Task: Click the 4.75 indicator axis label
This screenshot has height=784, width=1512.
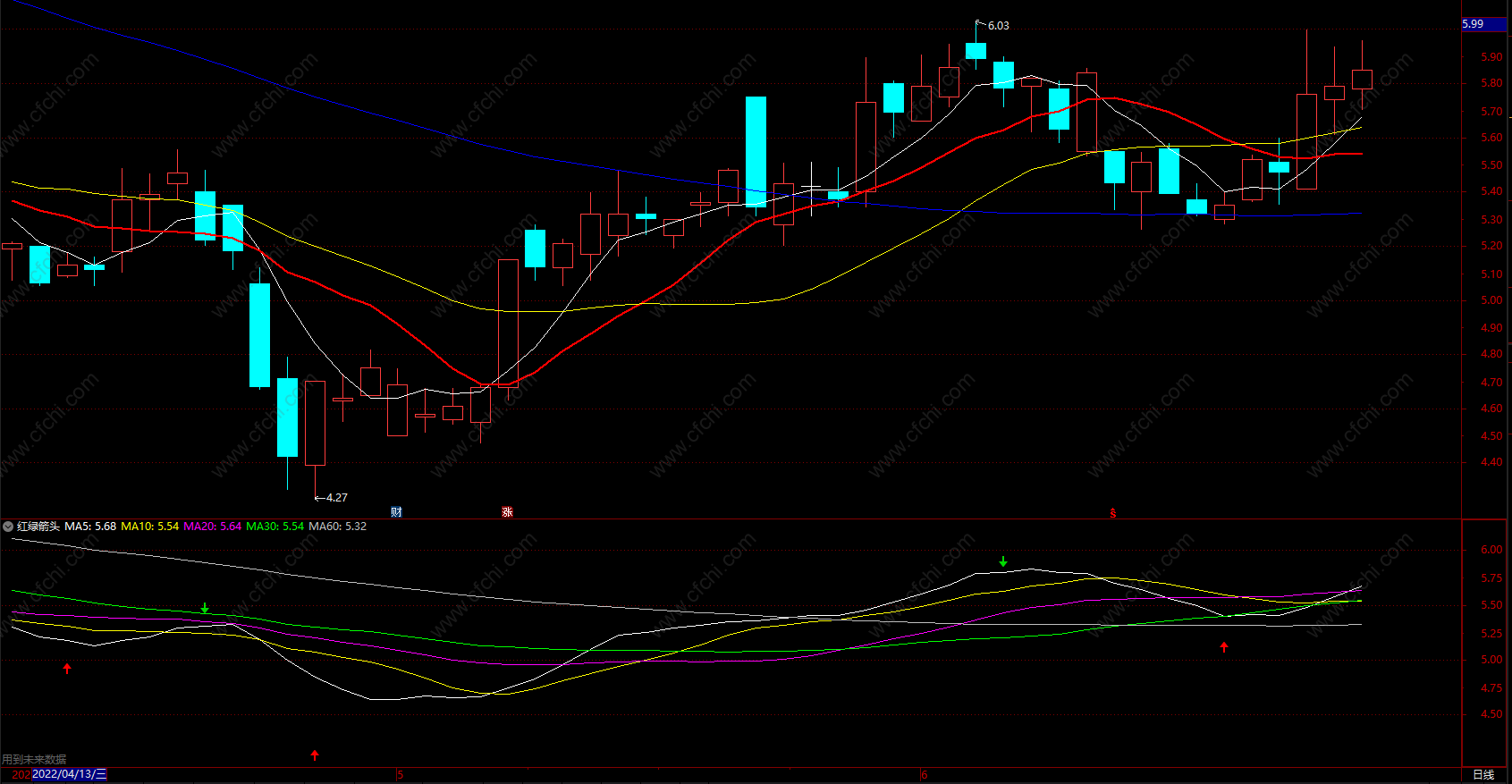Action: [x=1491, y=688]
